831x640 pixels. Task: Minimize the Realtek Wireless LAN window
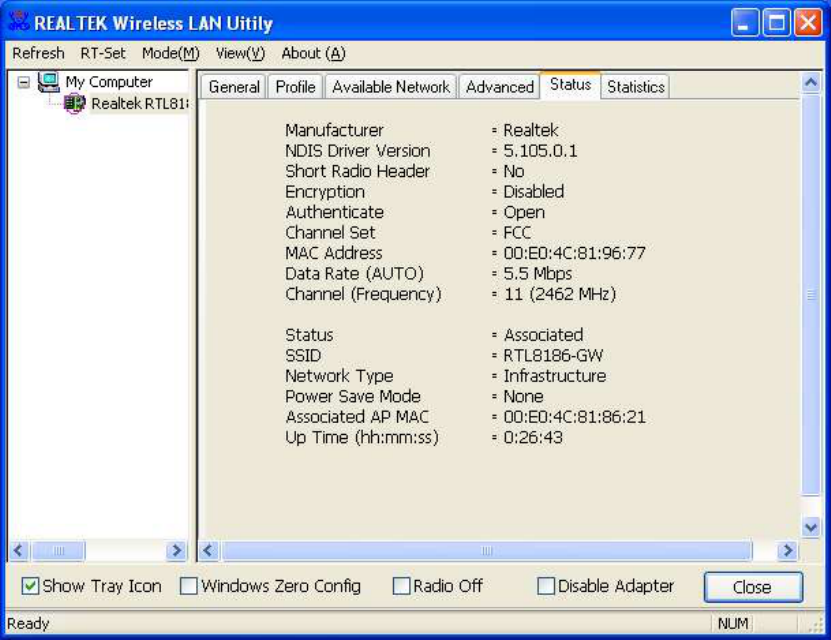tap(745, 23)
